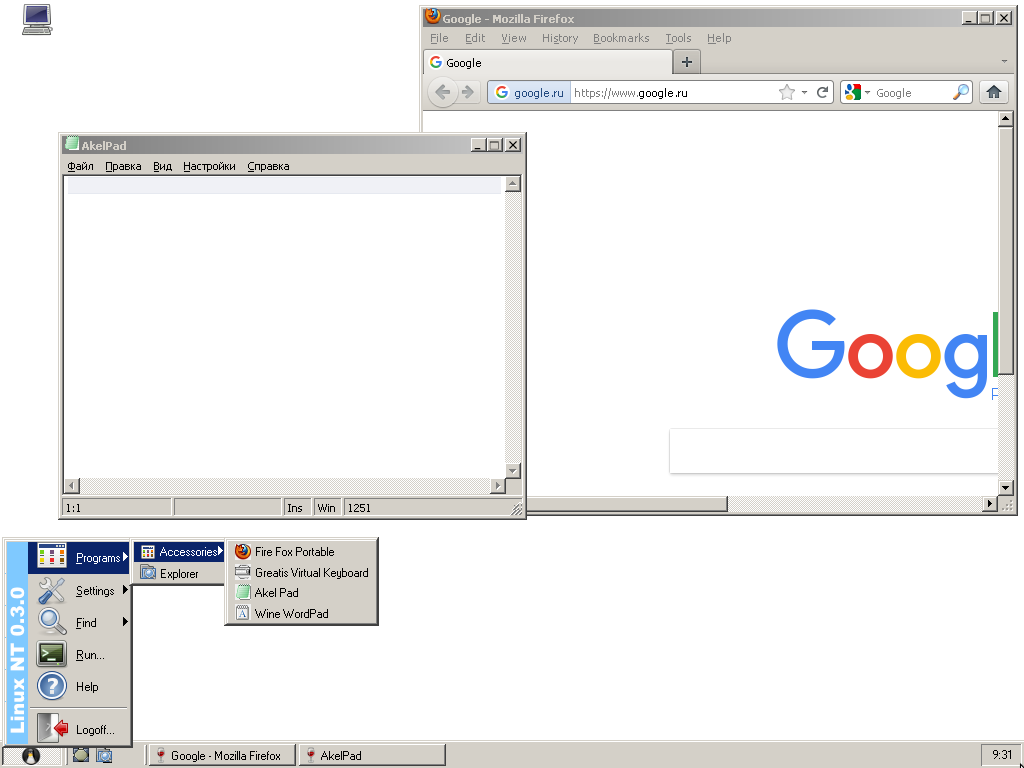Open Firefox View menu
The image size is (1024, 768).
click(513, 38)
